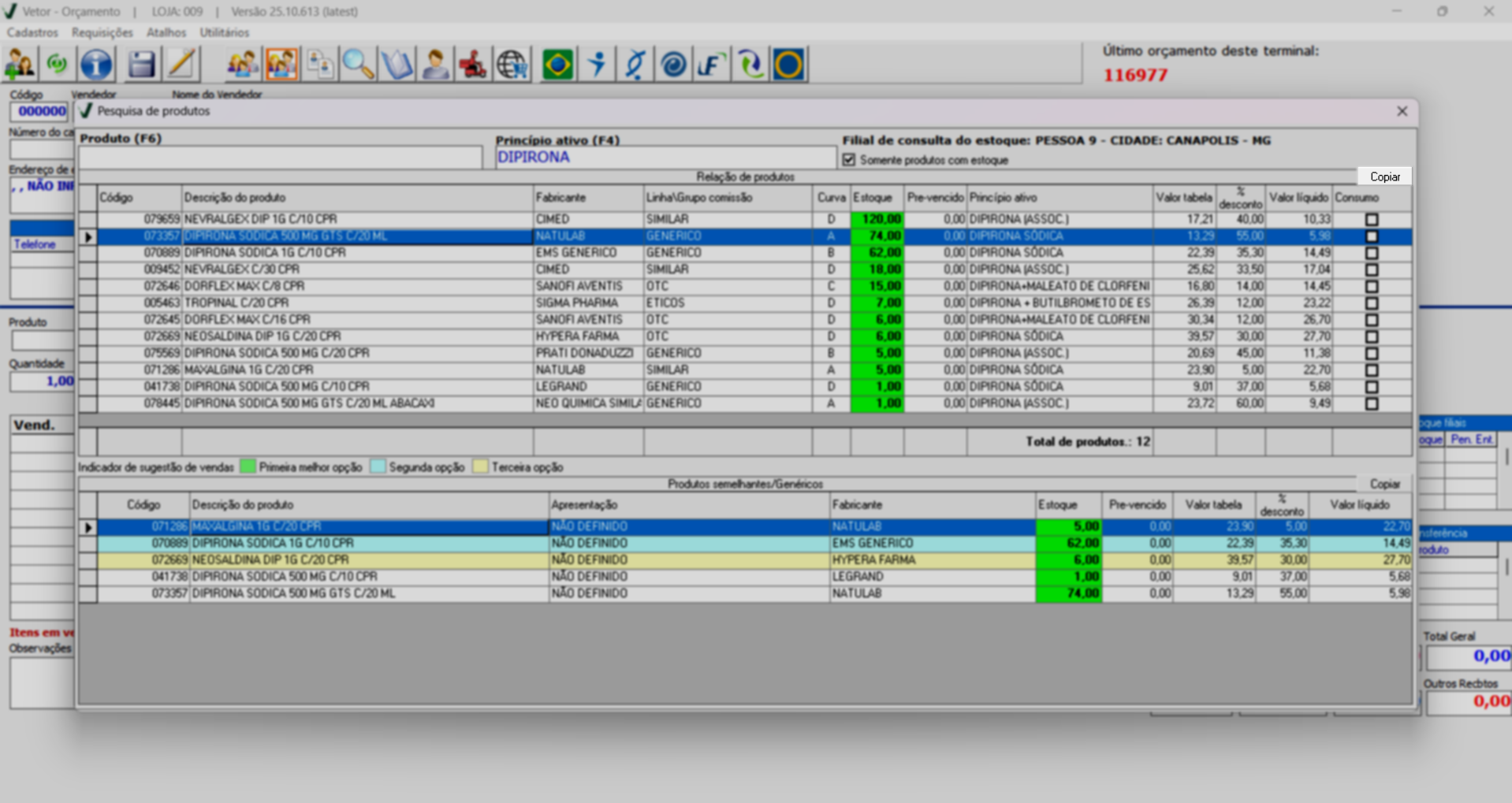Check Consumo box for NEVRALGEX DIP 1G C/10 CPR
Screen dimensions: 1512x803
[x=1372, y=220]
